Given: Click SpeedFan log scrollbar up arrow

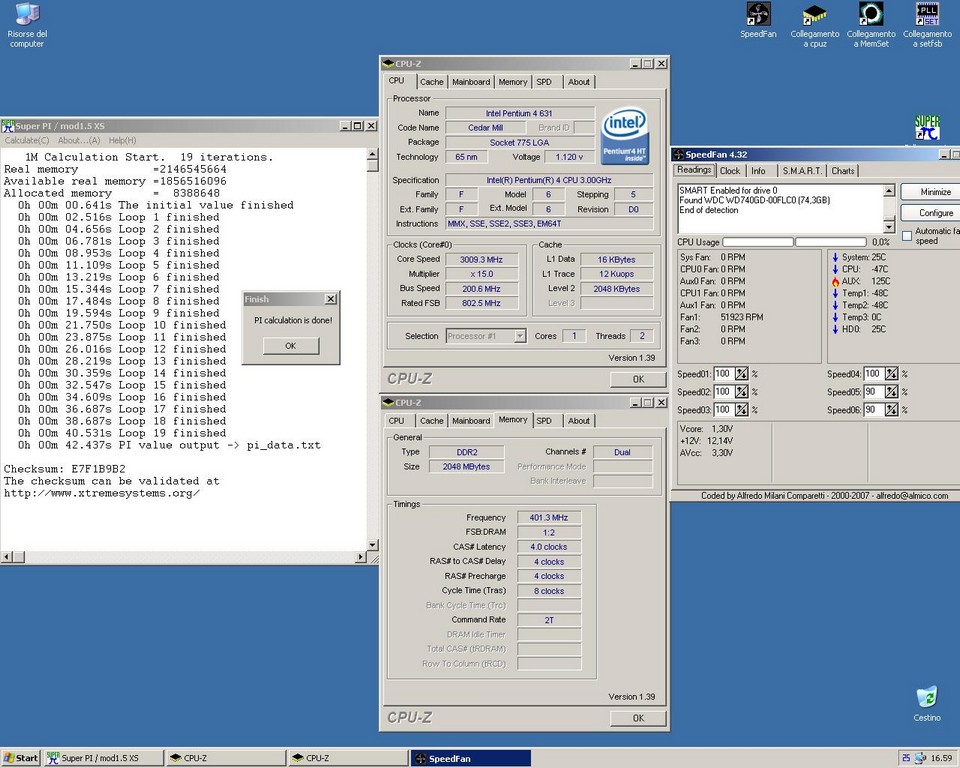Looking at the screenshot, I should [889, 191].
